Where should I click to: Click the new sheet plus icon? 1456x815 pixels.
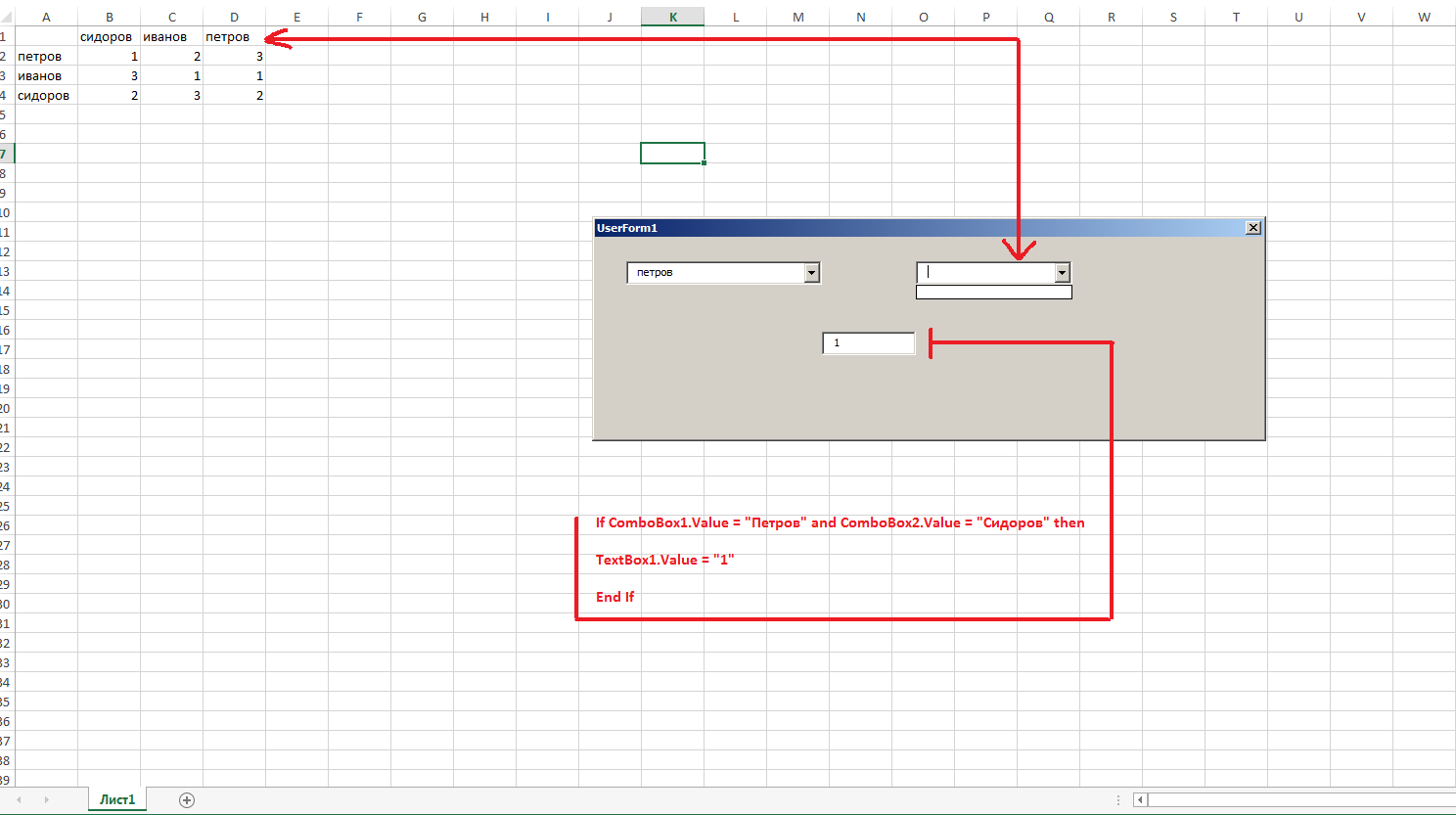tap(187, 800)
